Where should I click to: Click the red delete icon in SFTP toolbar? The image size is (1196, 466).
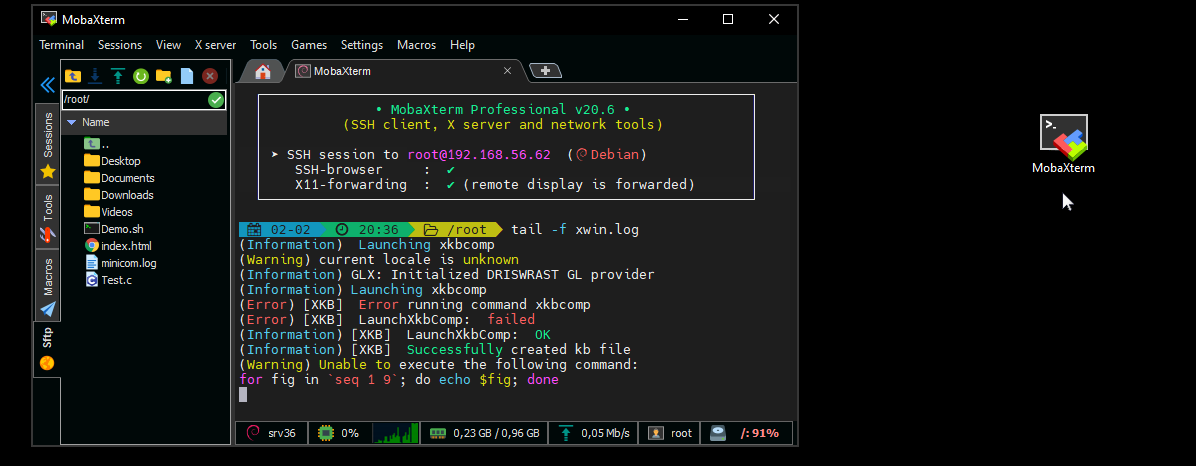tap(210, 76)
